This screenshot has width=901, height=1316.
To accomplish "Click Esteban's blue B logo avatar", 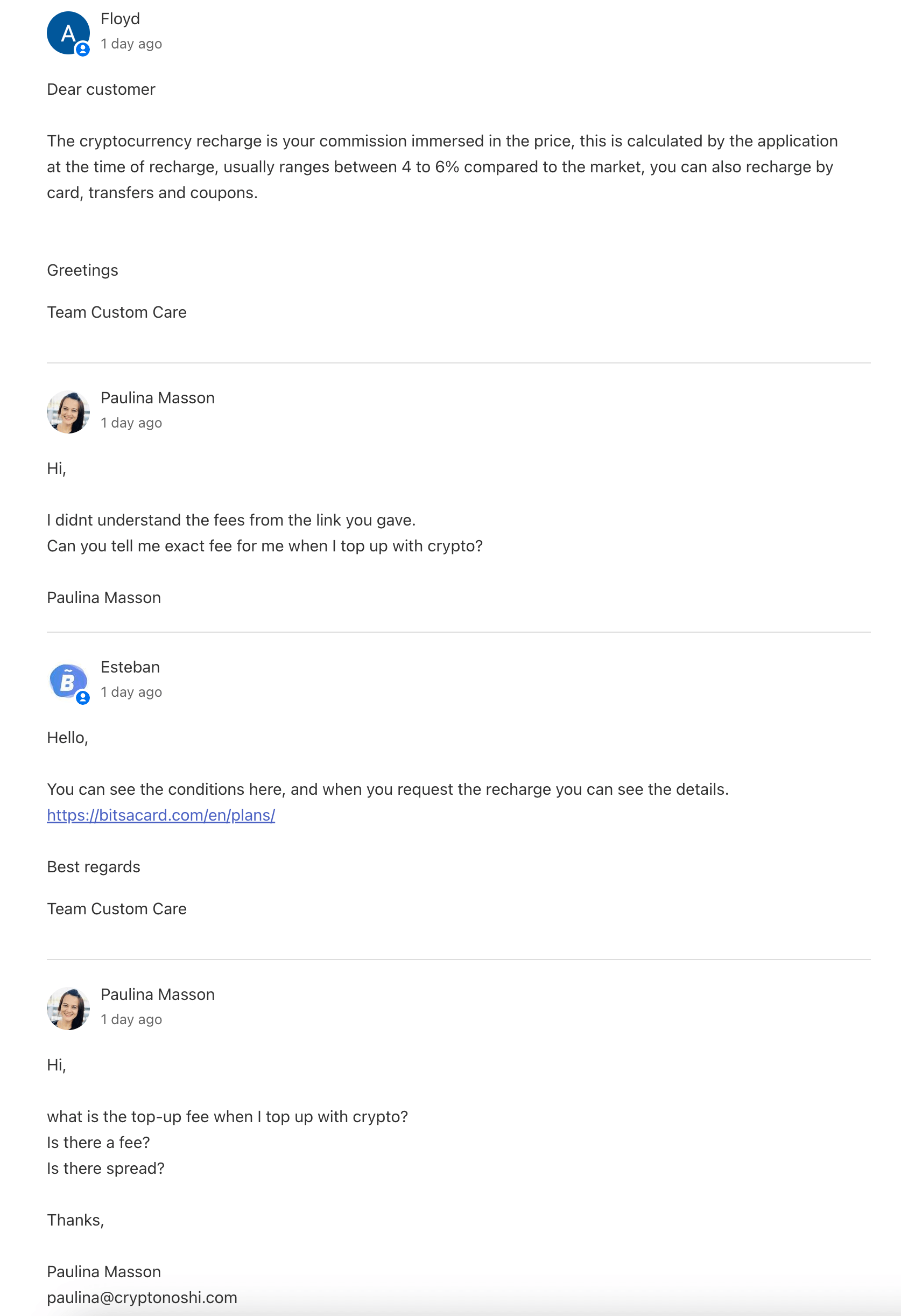I will 68,681.
